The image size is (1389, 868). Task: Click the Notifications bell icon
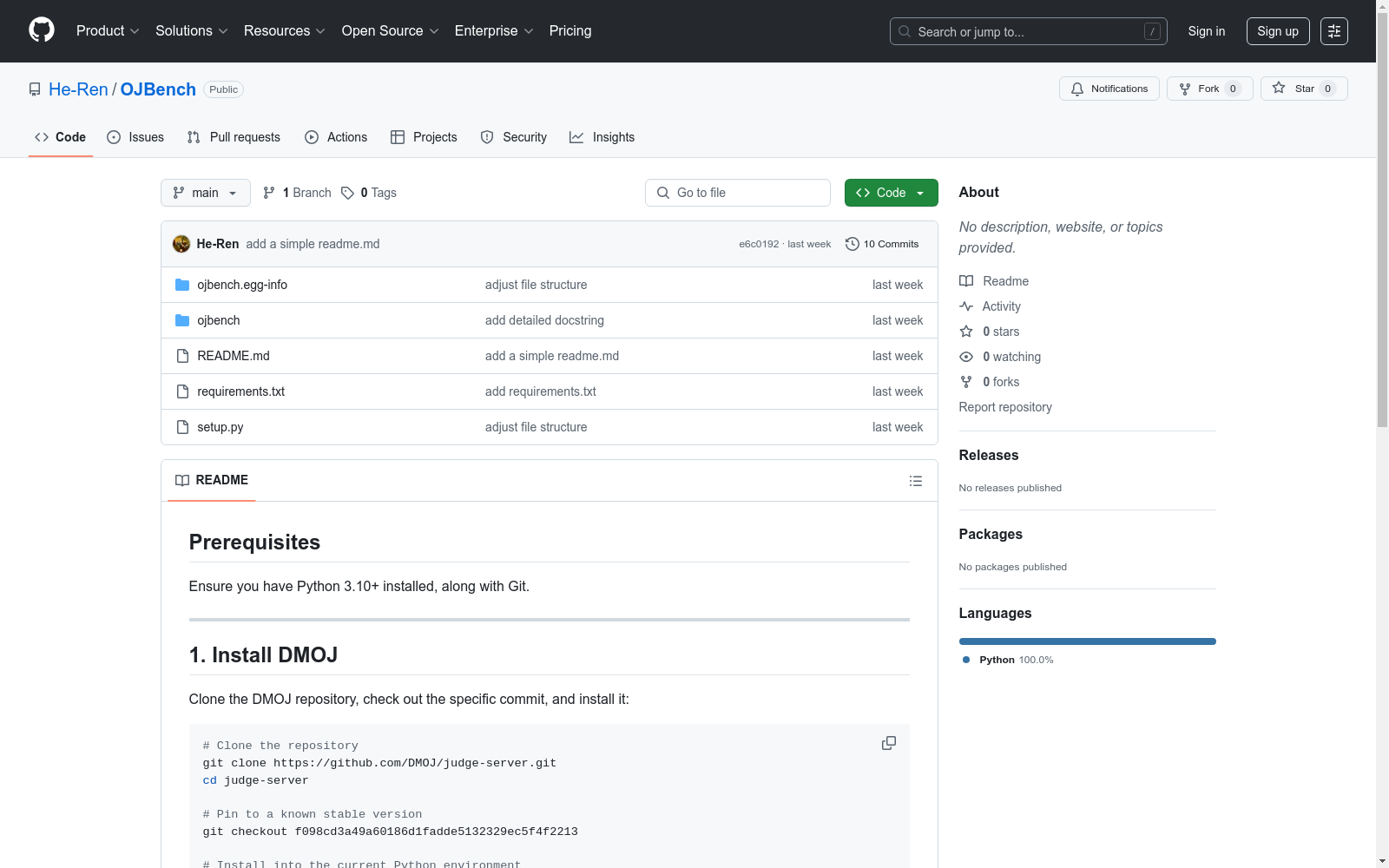coord(1077,89)
